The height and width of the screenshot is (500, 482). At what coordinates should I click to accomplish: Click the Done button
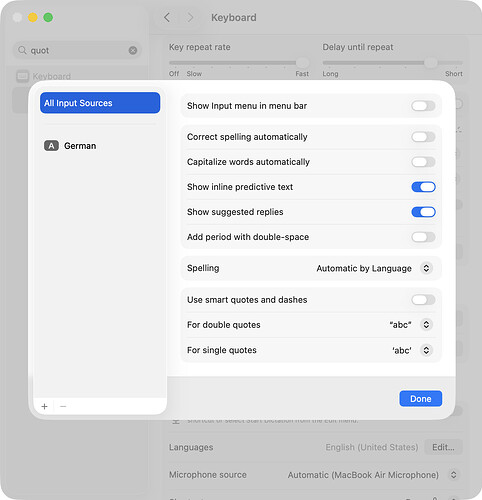pos(421,399)
